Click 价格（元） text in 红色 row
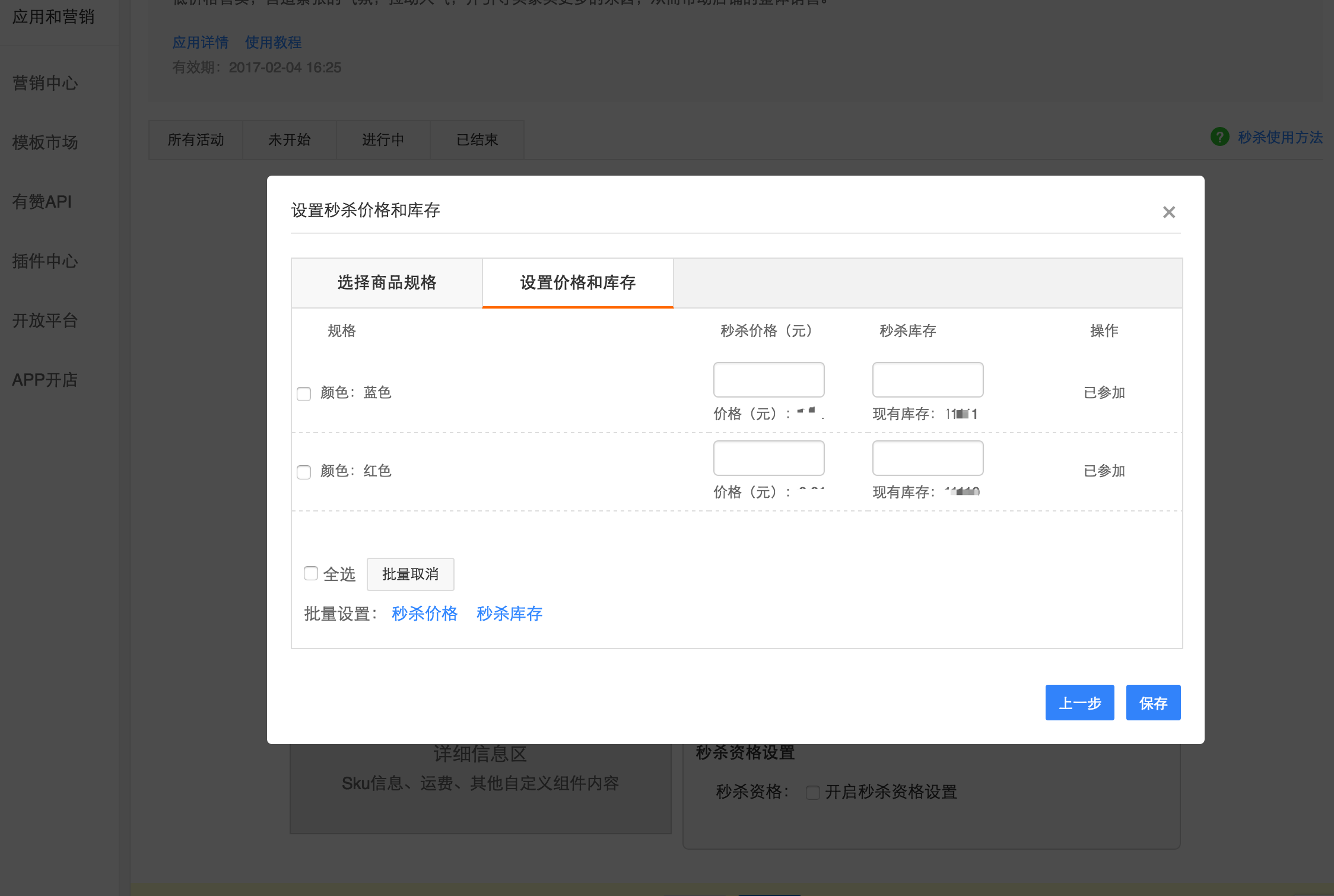Viewport: 1334px width, 896px height. [x=769, y=492]
